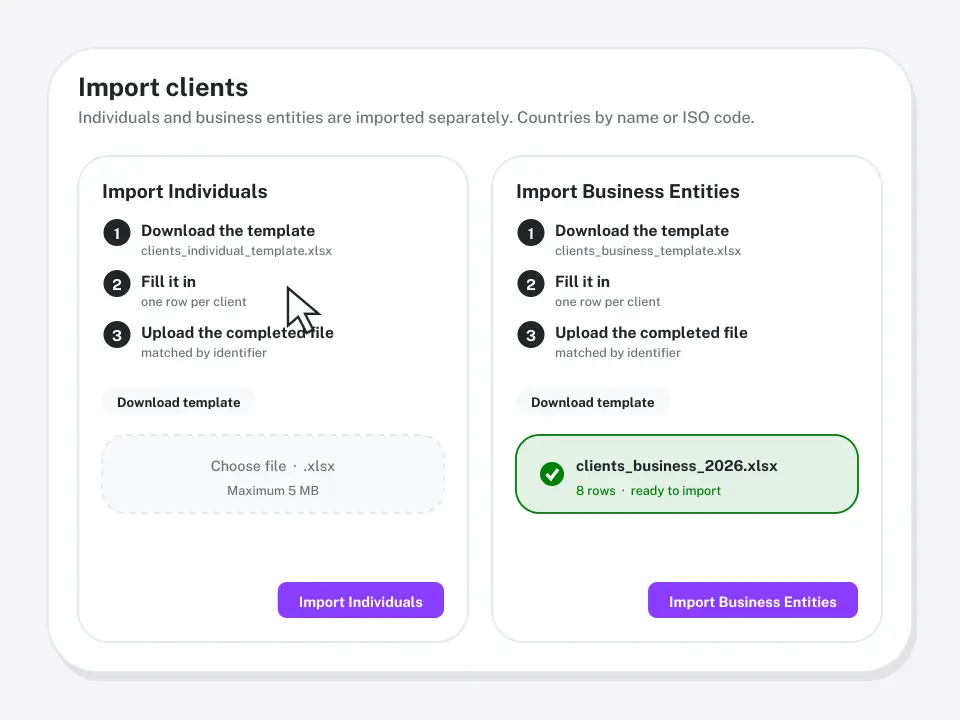
Task: Click the Import Business Entities button
Action: [752, 600]
